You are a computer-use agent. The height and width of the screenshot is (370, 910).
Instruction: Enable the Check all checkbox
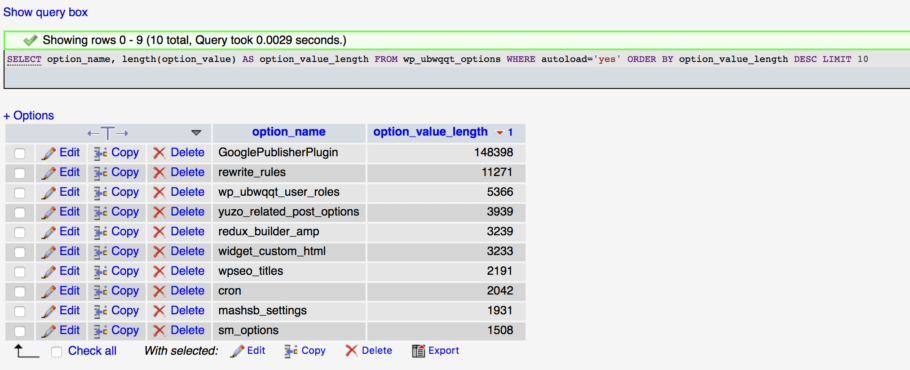coord(56,352)
